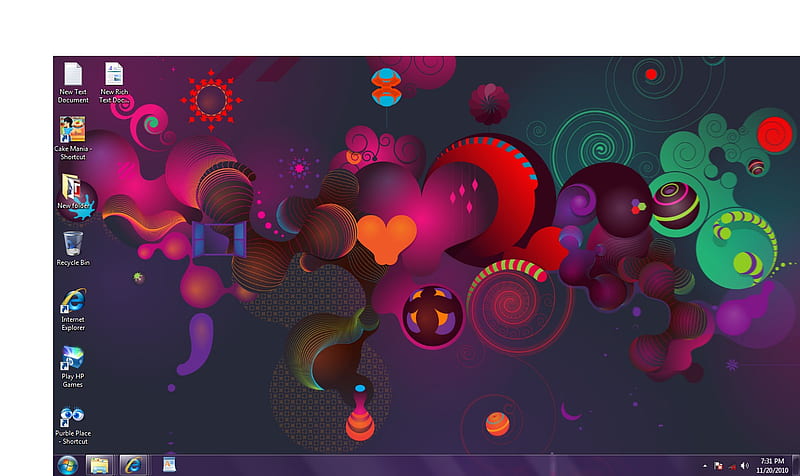The image size is (800, 476).
Task: Open the Action Center flag icon
Action: point(718,466)
